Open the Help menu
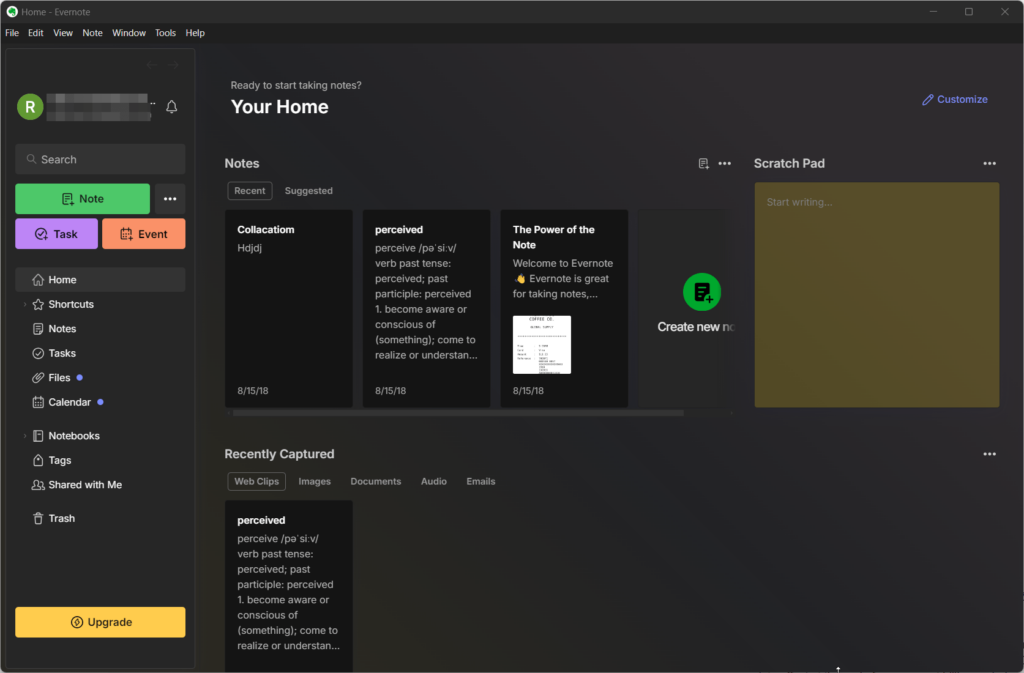This screenshot has width=1024, height=673. [x=195, y=33]
